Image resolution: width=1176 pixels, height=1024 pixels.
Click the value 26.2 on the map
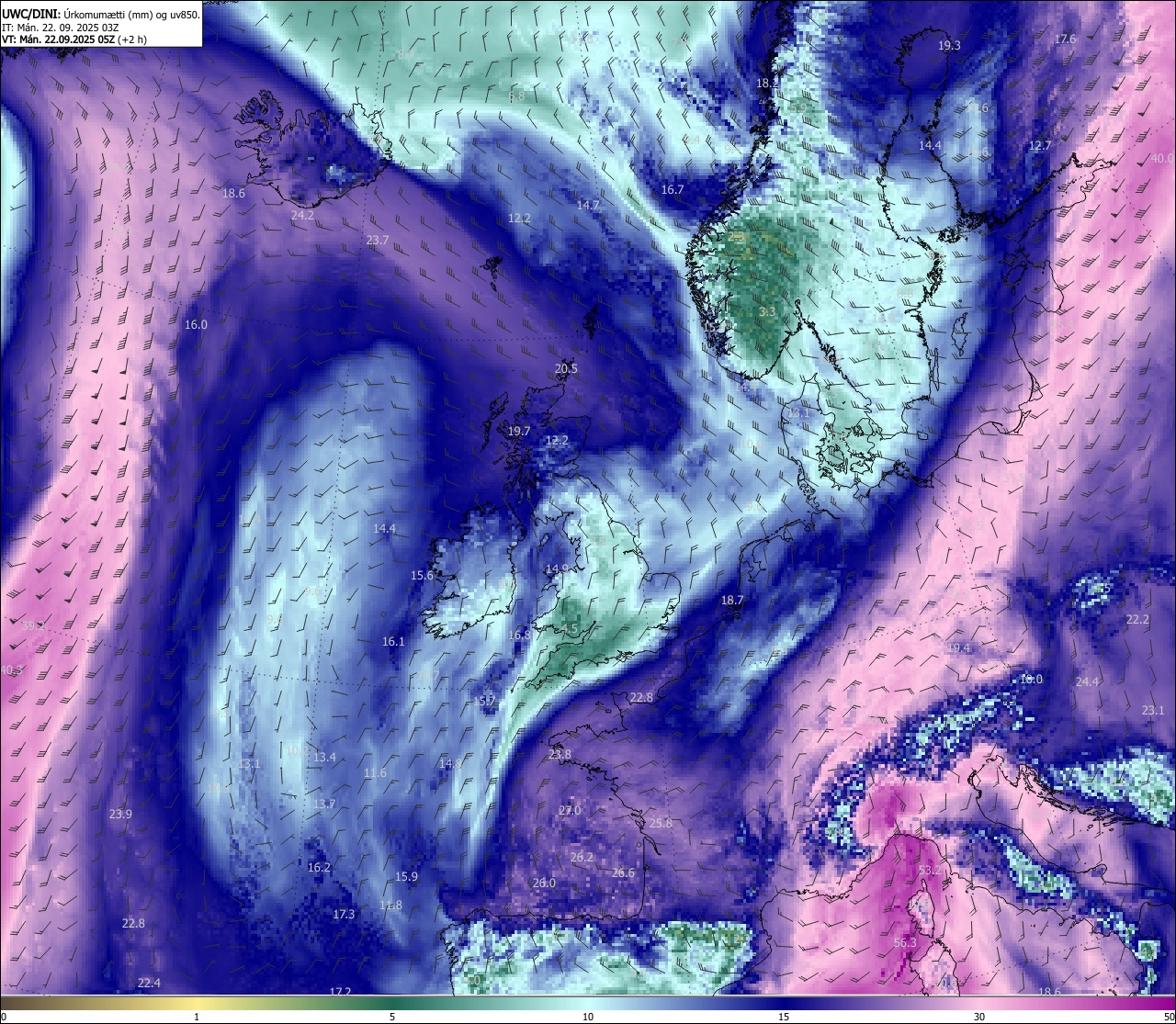[x=582, y=858]
